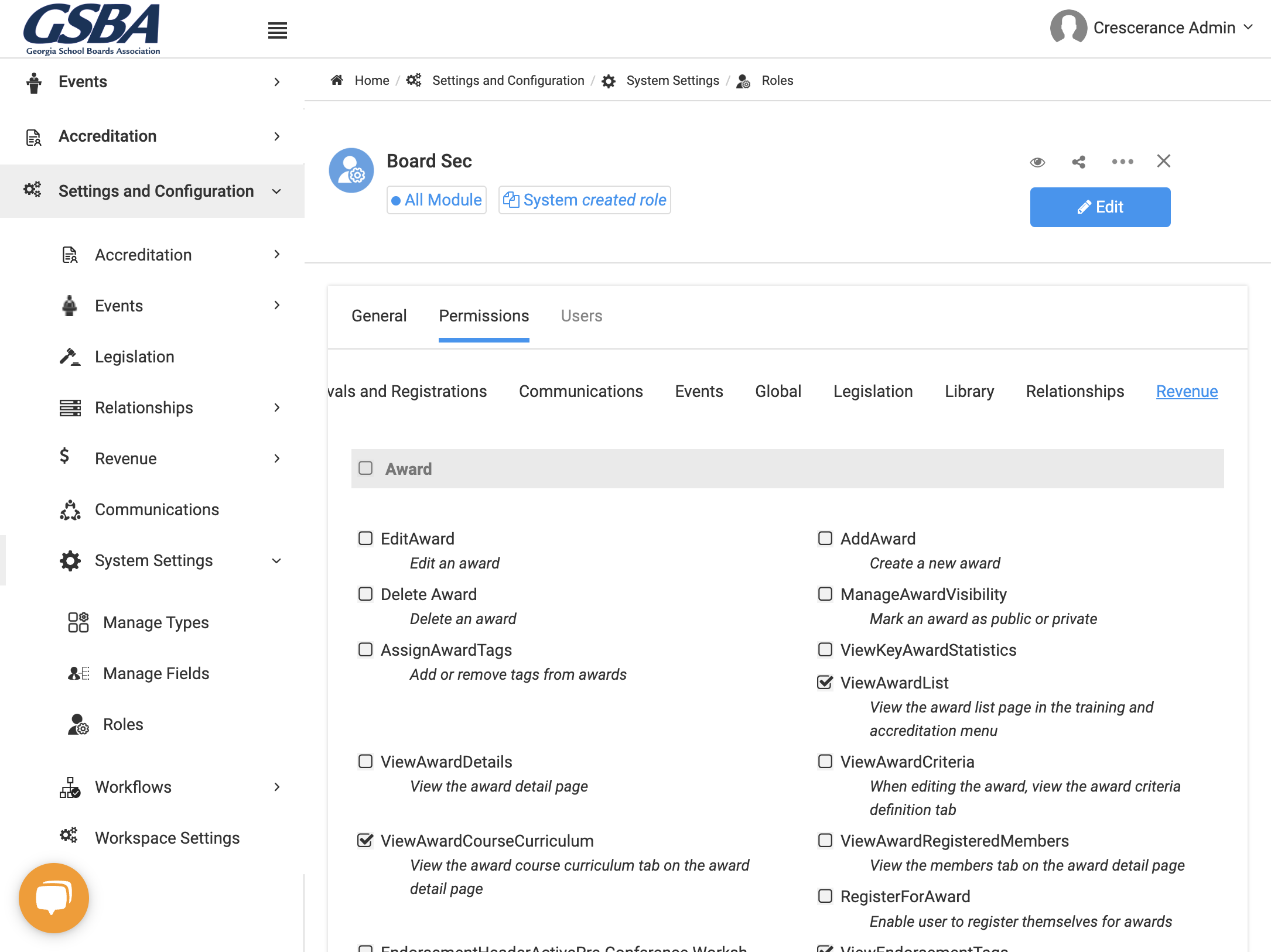Image resolution: width=1271 pixels, height=952 pixels.
Task: Toggle the Award group checkbox
Action: pyautogui.click(x=365, y=468)
